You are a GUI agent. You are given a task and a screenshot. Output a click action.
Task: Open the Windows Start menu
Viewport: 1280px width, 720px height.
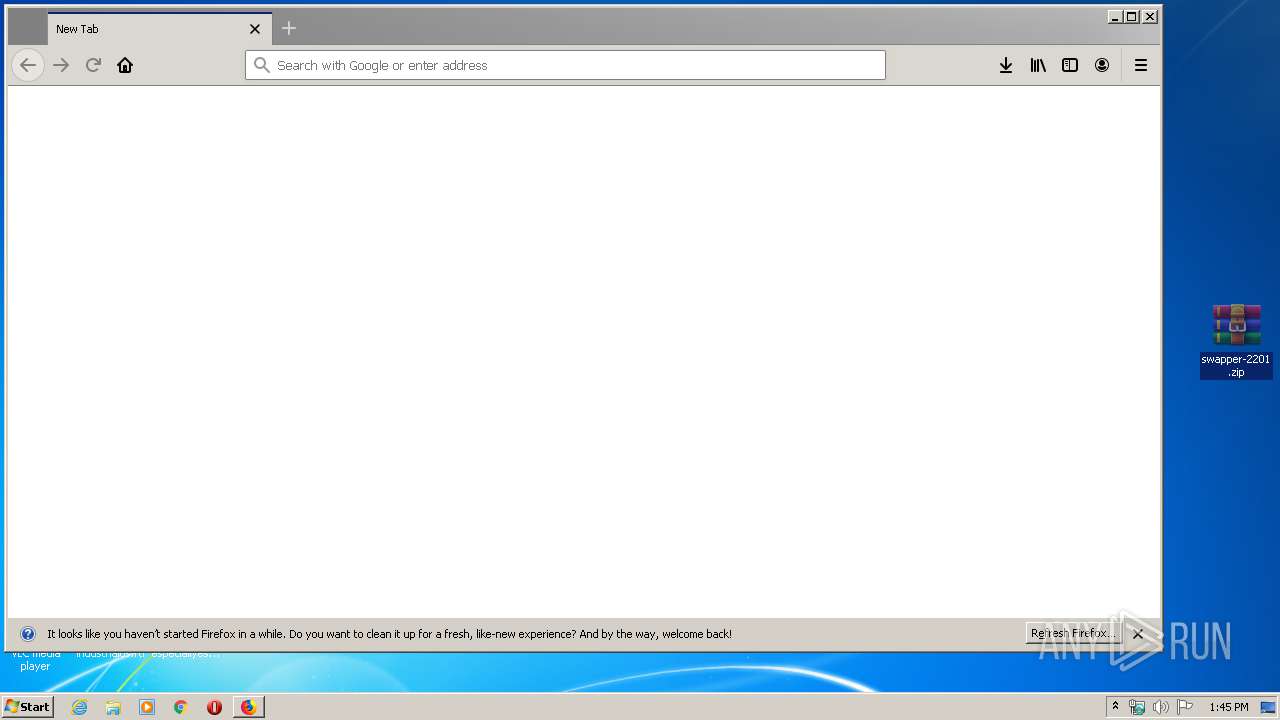click(28, 707)
